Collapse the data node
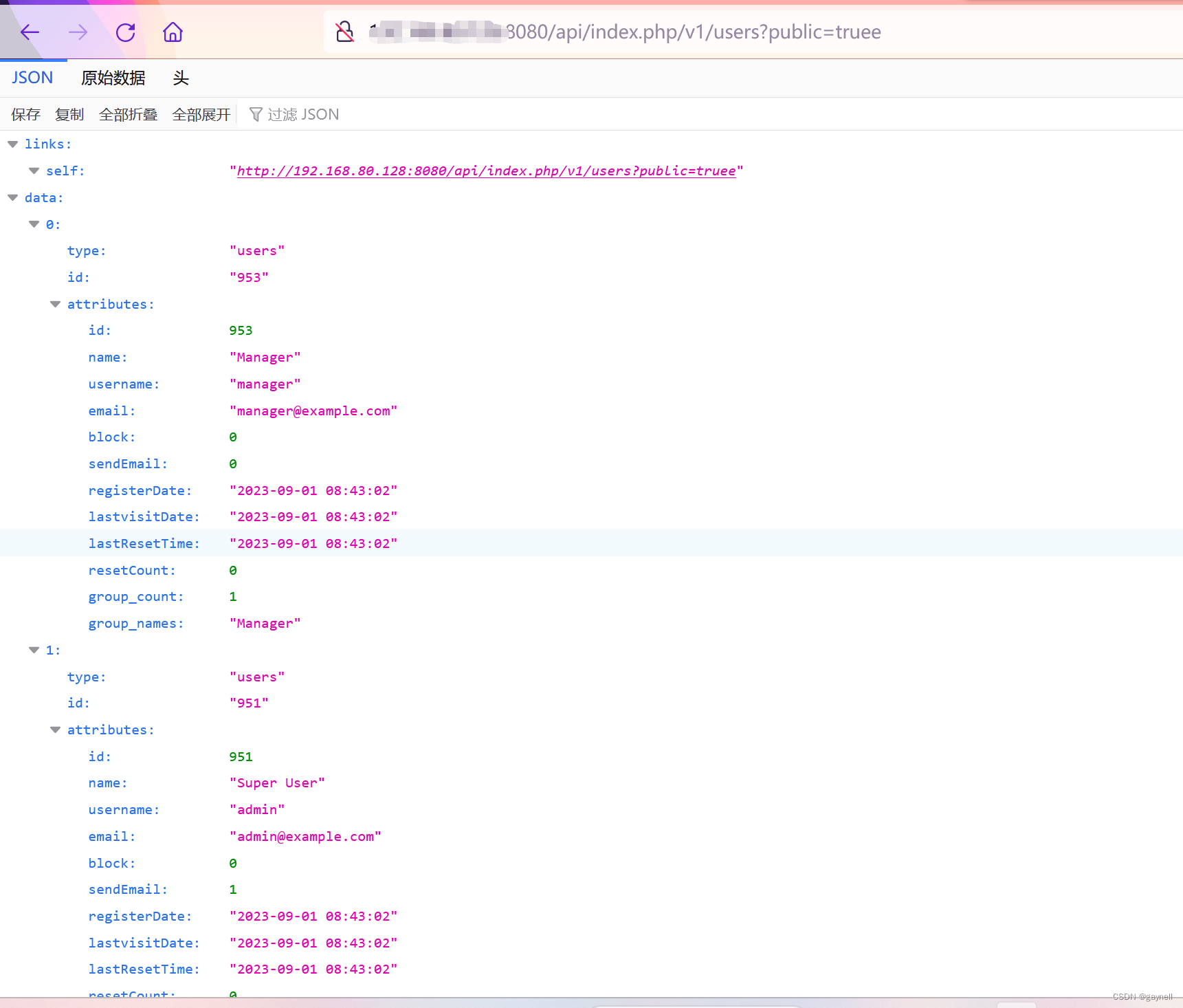1183x1008 pixels. coord(12,198)
